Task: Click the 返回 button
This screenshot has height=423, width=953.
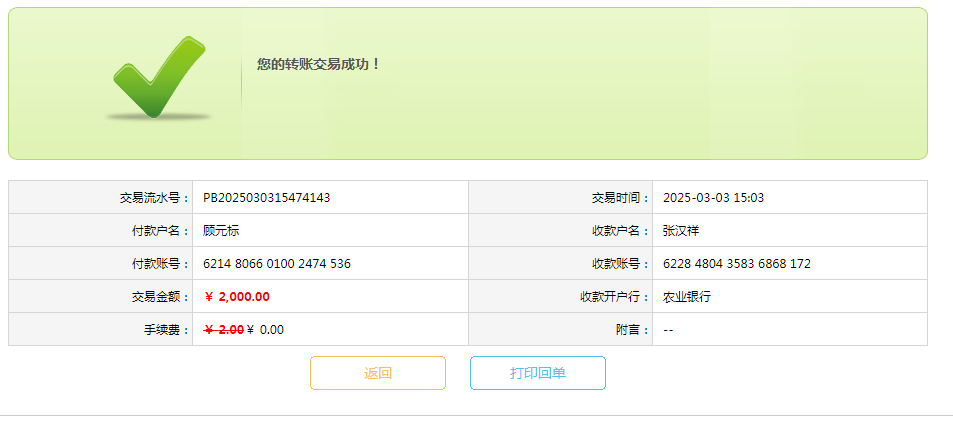Action: (378, 373)
